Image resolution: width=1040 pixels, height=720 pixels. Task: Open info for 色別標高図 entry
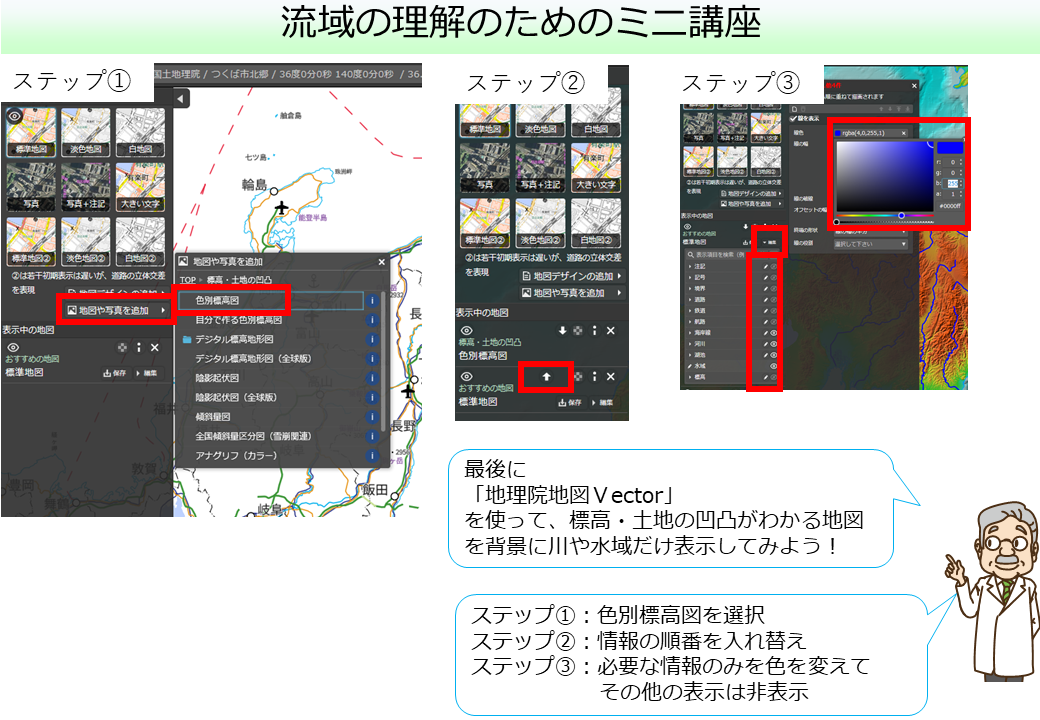click(373, 300)
